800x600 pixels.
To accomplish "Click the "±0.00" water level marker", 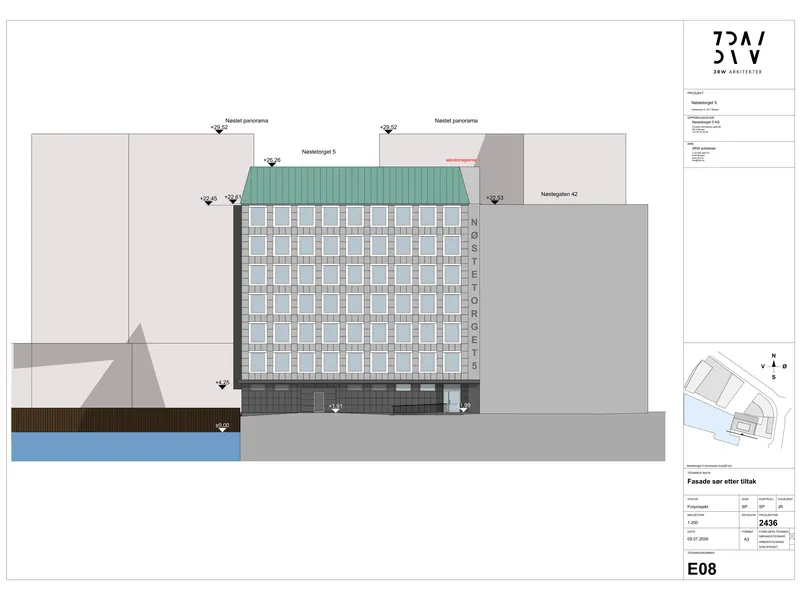I will [x=222, y=427].
